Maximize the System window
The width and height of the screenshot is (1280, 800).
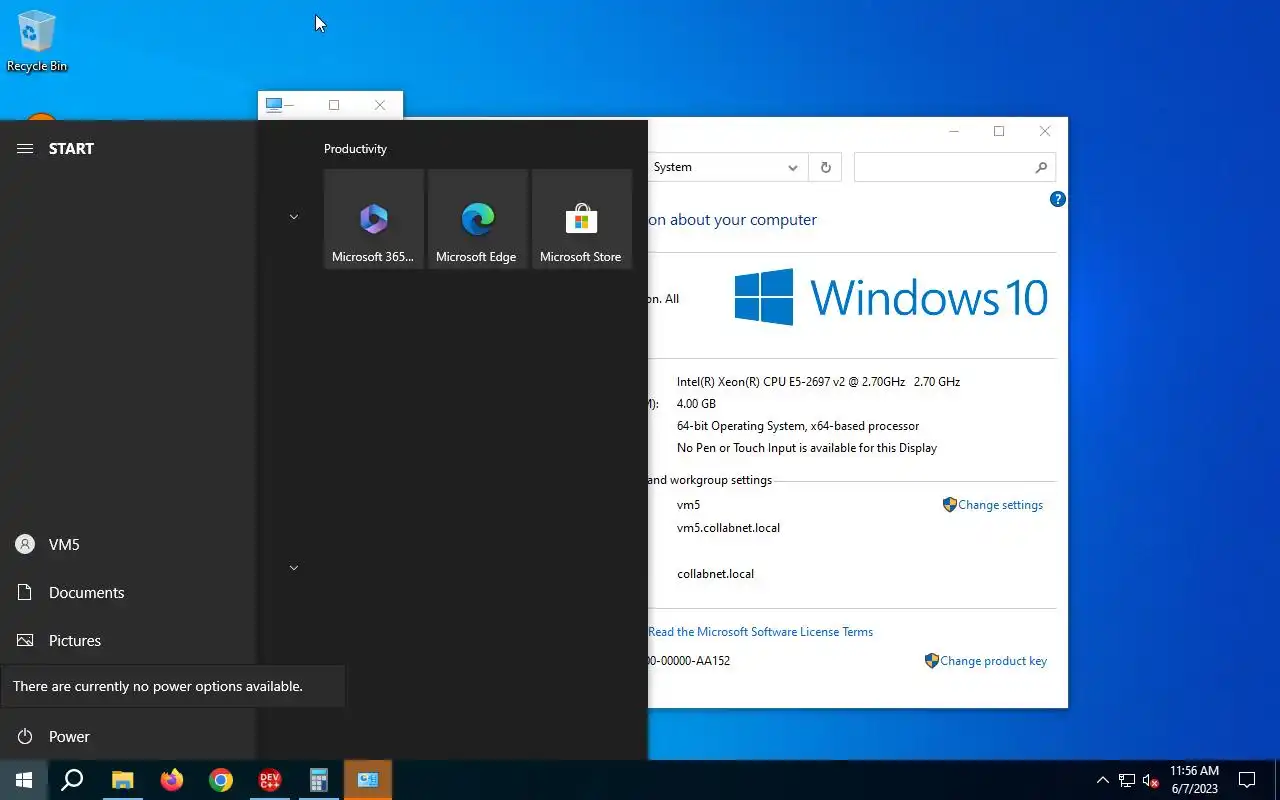999,131
